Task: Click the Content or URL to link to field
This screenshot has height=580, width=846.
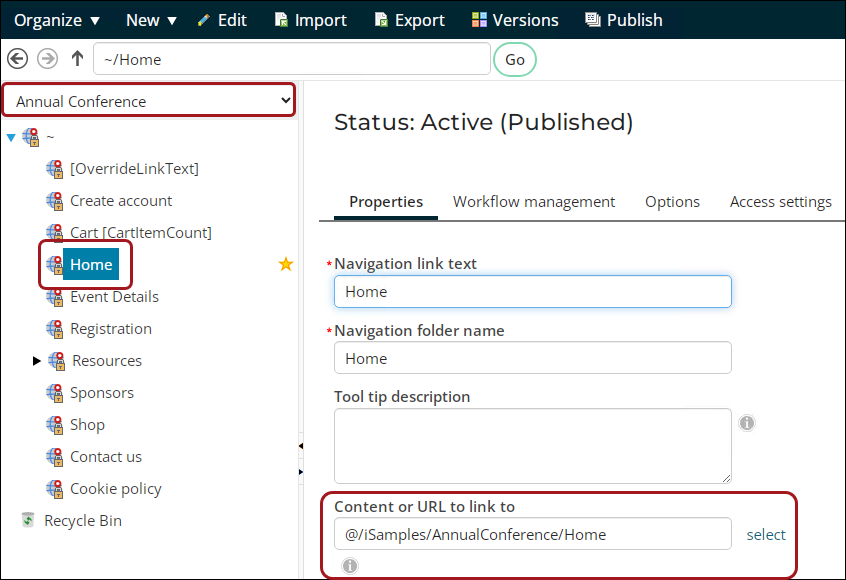Action: pos(533,534)
